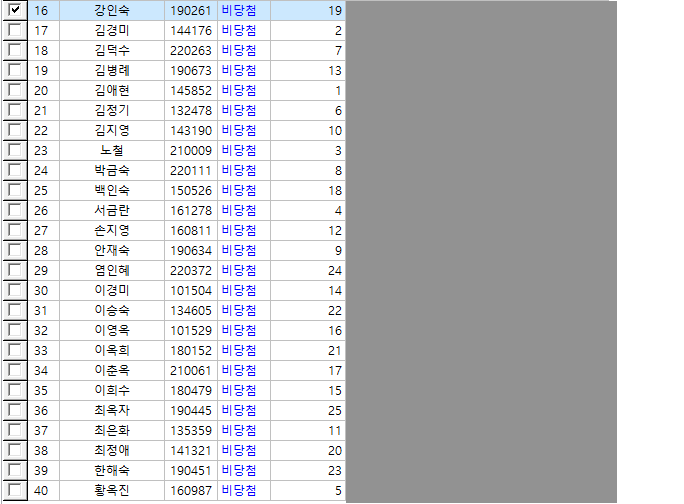This screenshot has height=504, width=684.
Task: Uncheck the checkbox for row 16 강인숙
Action: tap(15, 9)
